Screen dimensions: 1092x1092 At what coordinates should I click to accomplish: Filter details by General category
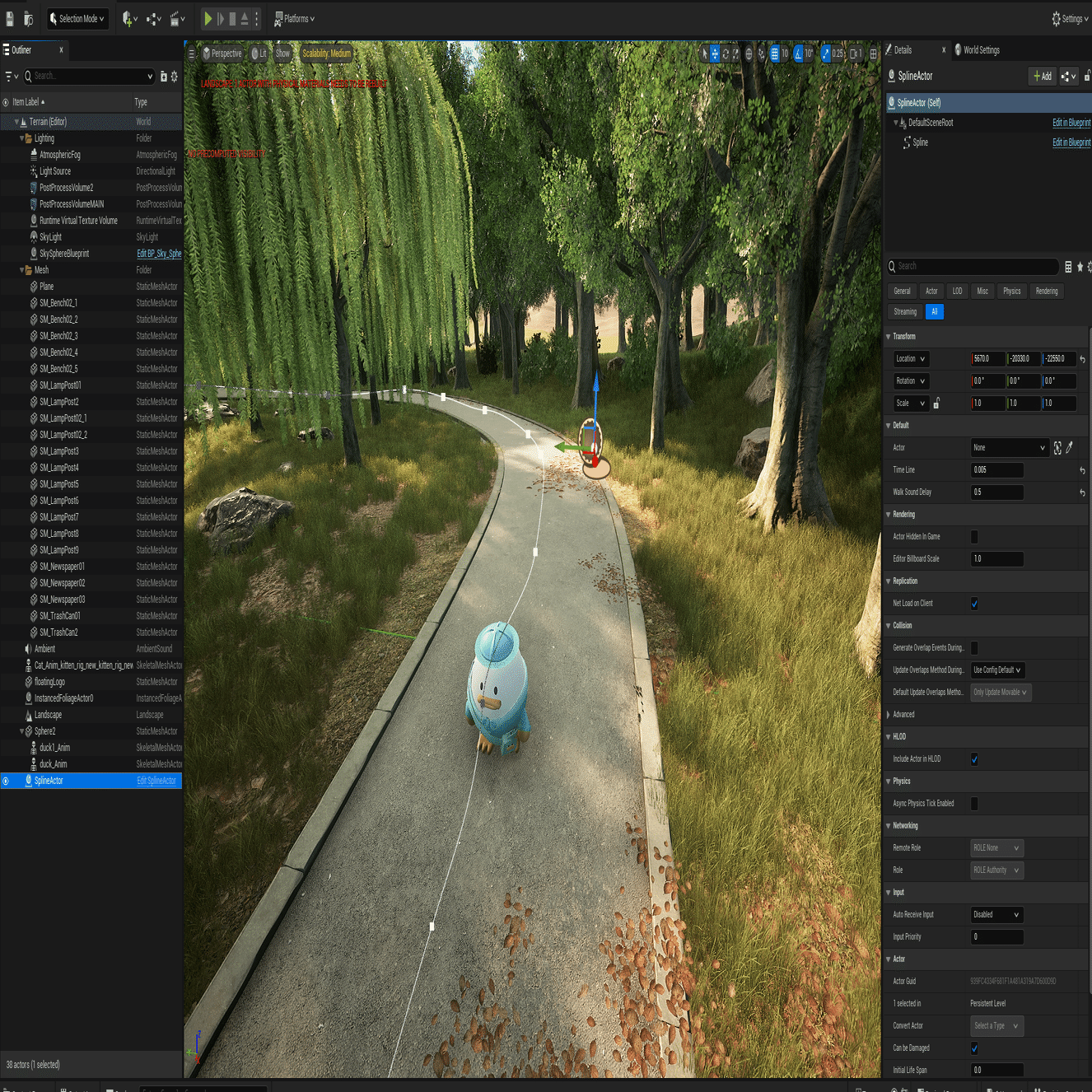(903, 292)
